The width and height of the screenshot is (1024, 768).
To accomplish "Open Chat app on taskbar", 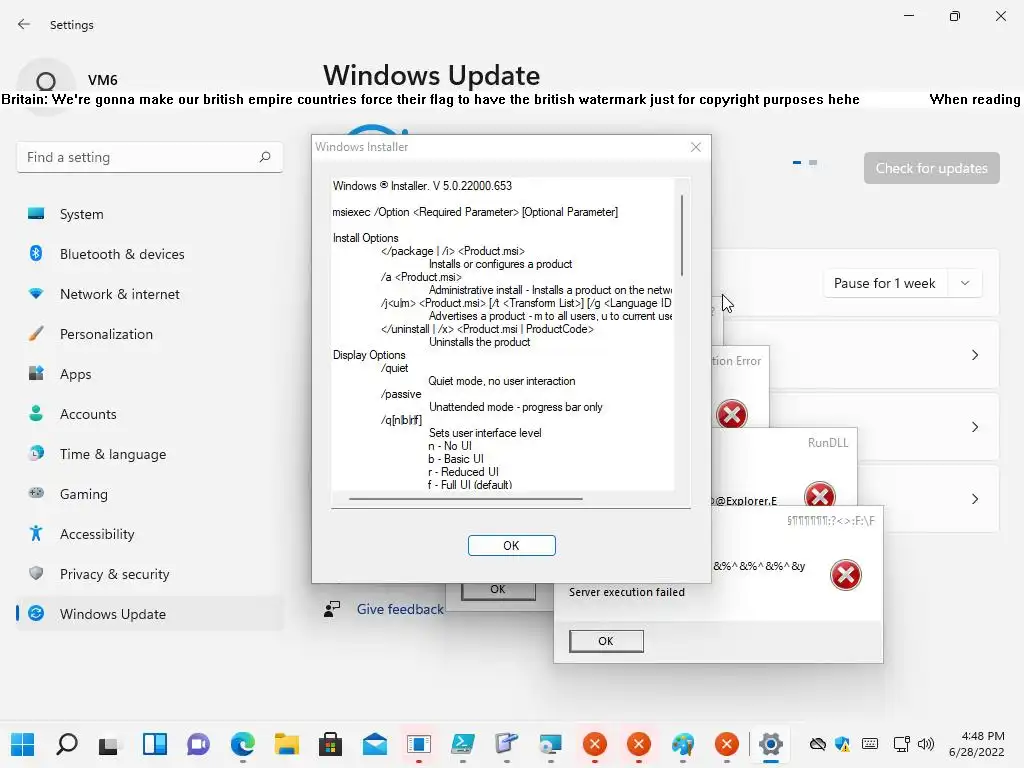I will point(199,744).
